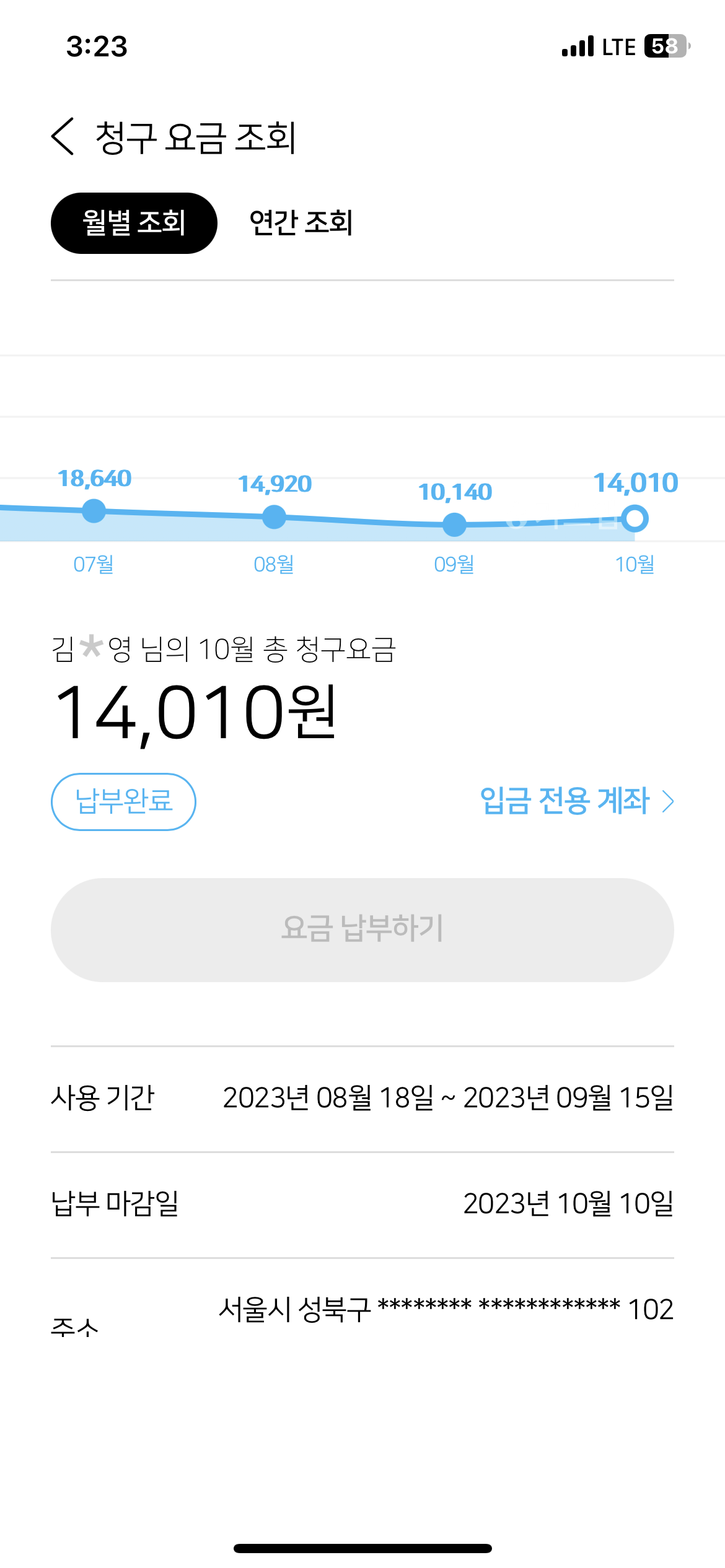
Task: Tap the 07월 month label
Action: (x=94, y=564)
